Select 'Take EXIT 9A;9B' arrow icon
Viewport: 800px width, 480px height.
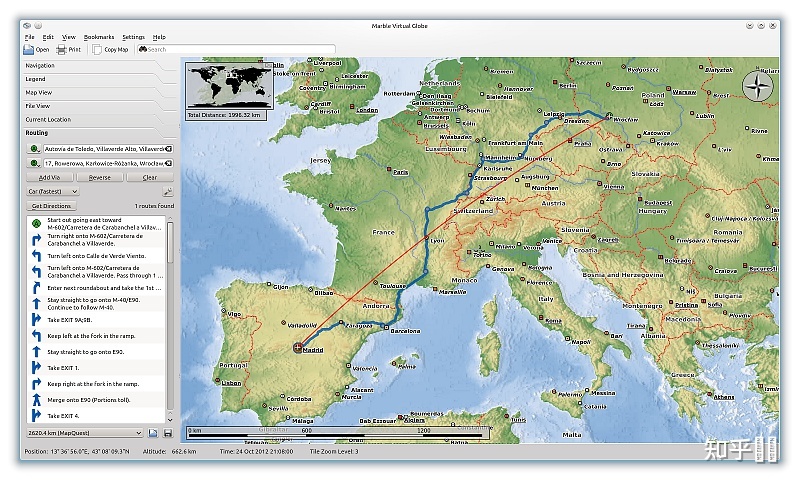[36, 320]
